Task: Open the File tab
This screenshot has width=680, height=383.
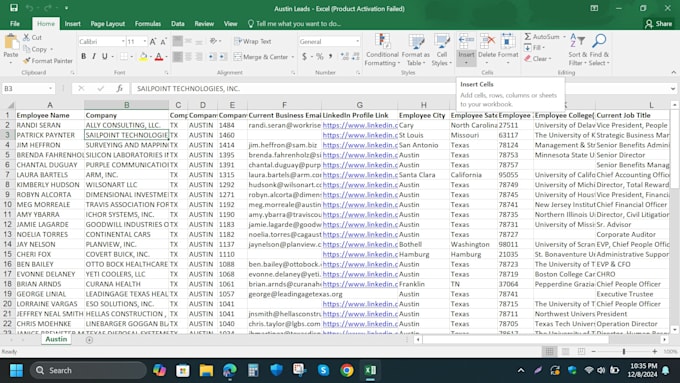Action: 15,24
